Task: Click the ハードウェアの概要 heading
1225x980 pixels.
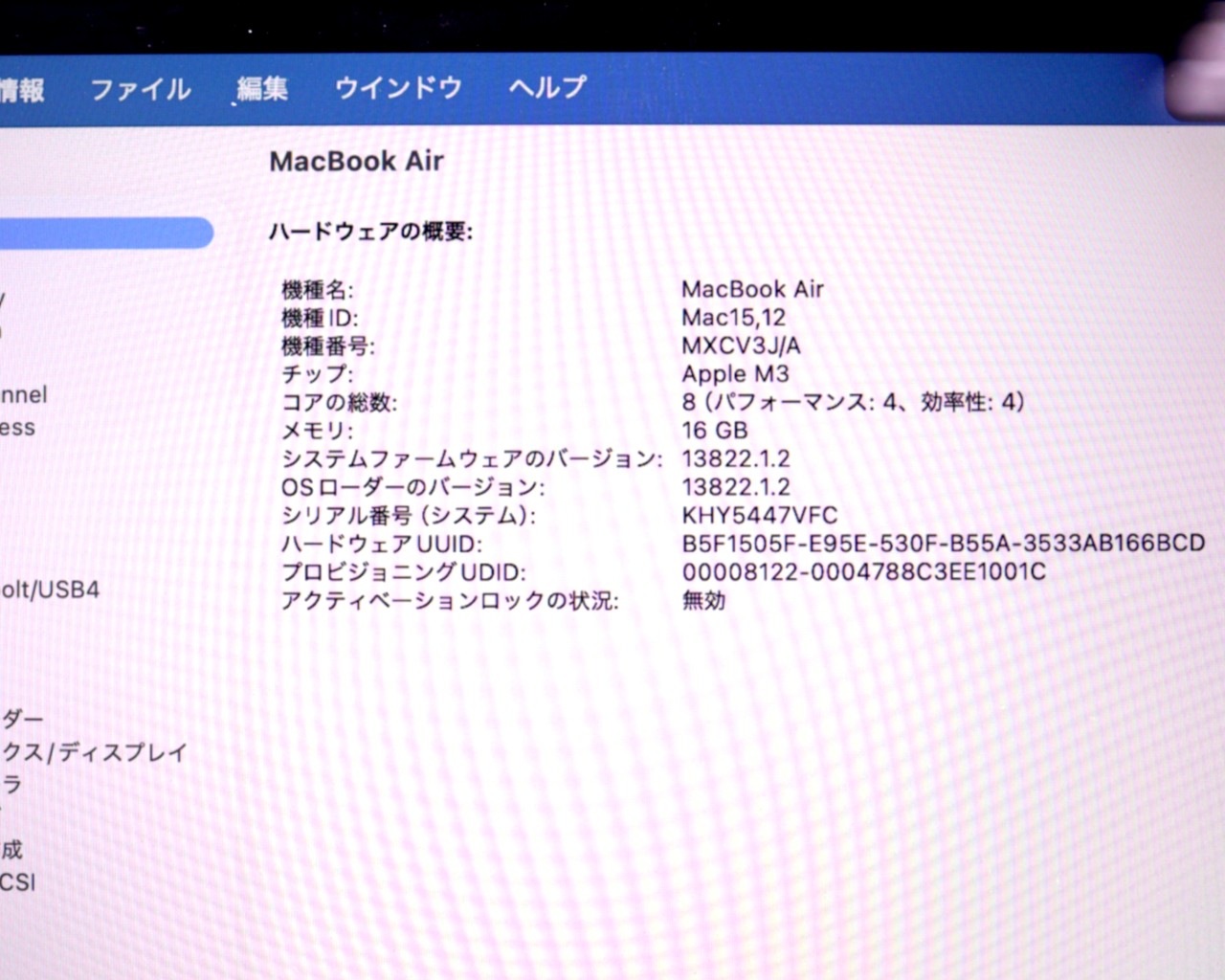Action: [x=370, y=232]
